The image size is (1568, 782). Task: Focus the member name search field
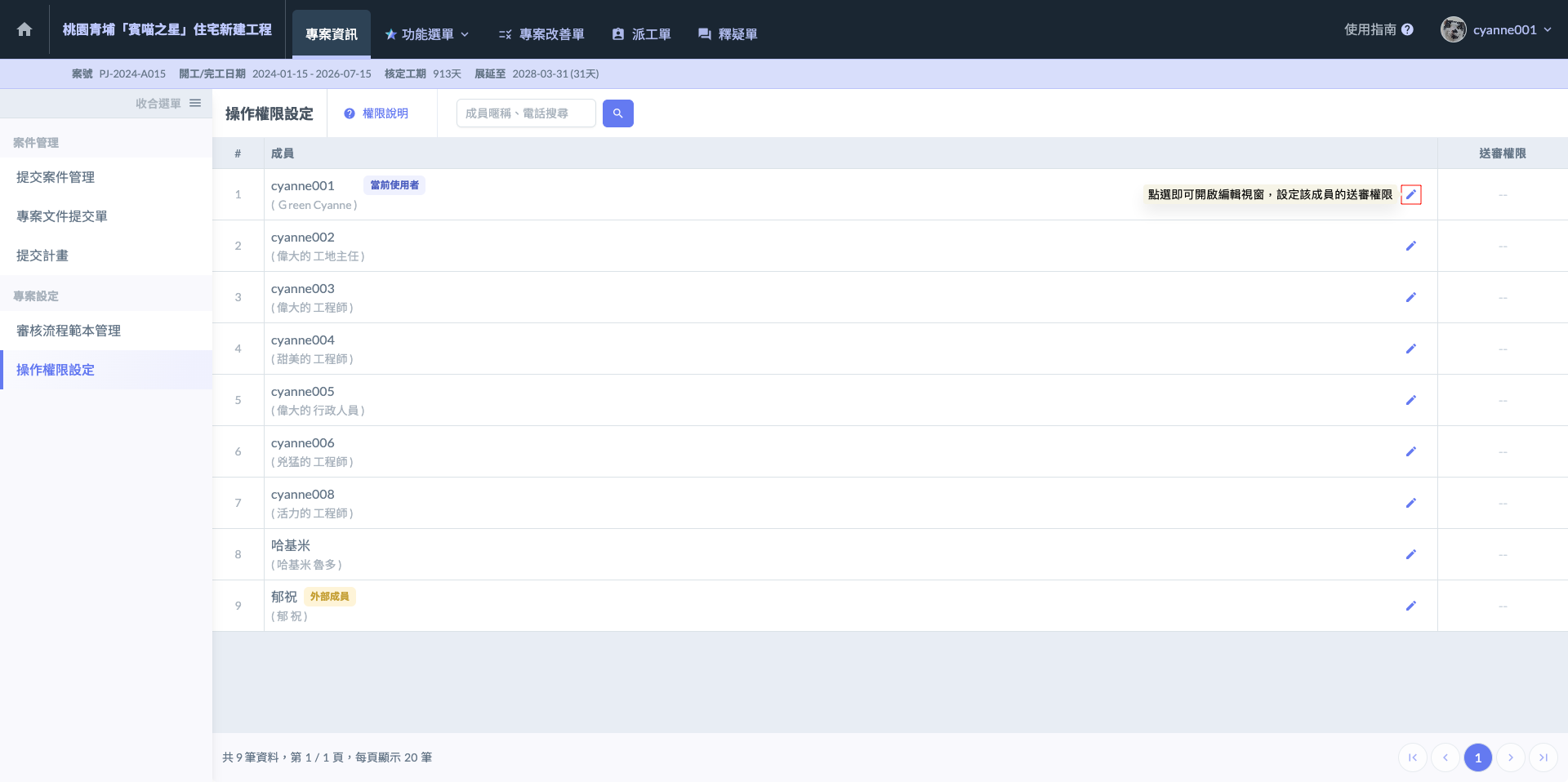(x=526, y=113)
